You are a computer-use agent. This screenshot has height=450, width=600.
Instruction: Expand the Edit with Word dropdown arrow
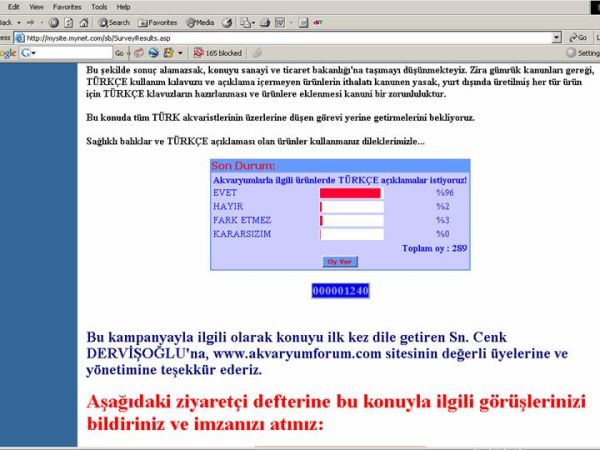(x=291, y=23)
